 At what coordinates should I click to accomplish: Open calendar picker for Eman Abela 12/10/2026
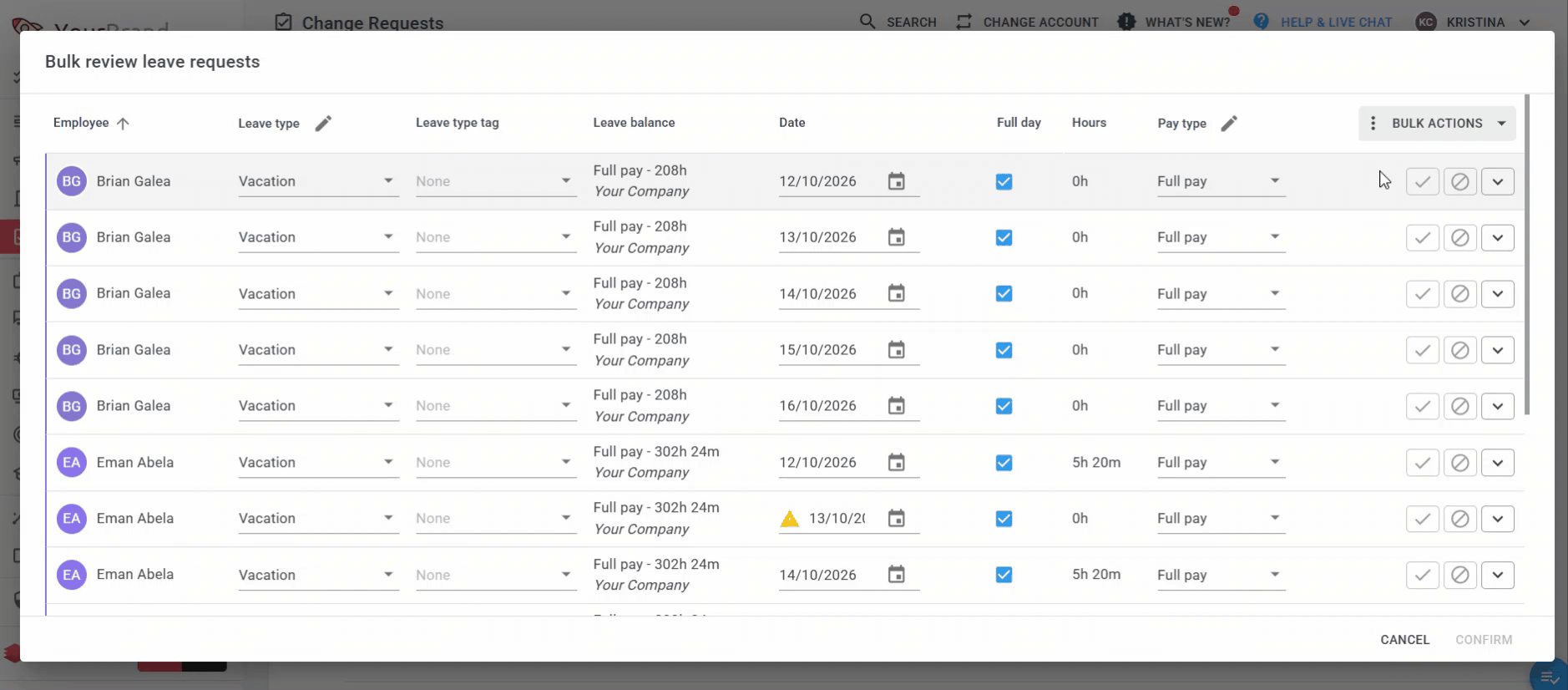(896, 462)
